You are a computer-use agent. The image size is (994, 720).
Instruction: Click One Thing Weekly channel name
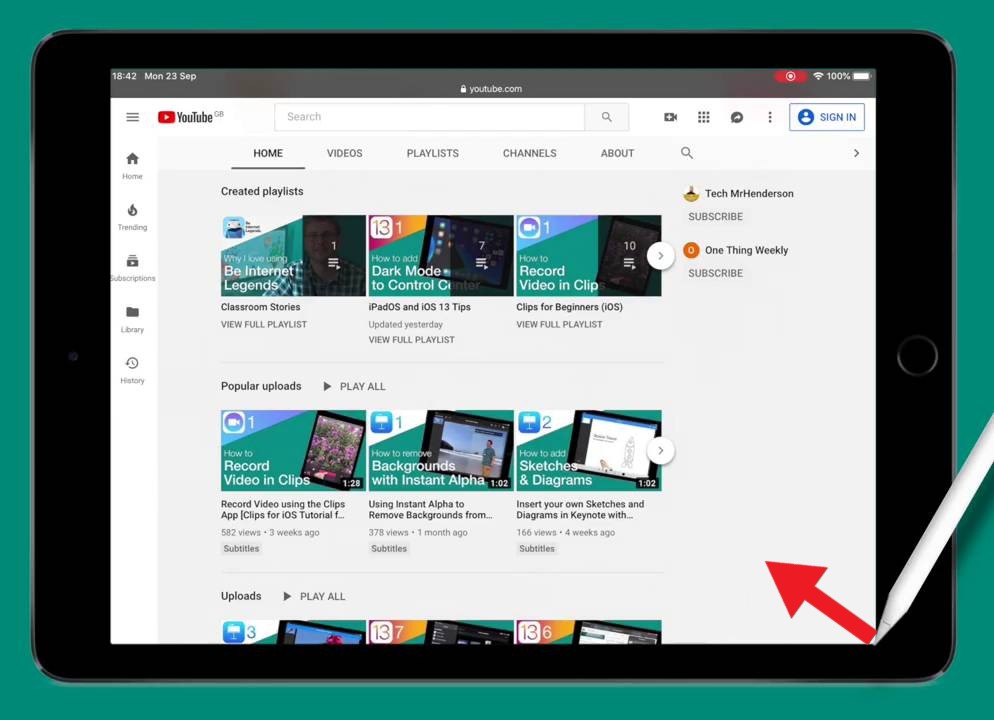pos(746,250)
